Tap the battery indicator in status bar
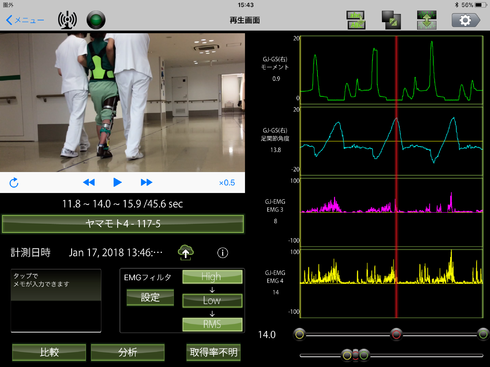Viewport: 490px width, 367px height. tap(481, 5)
